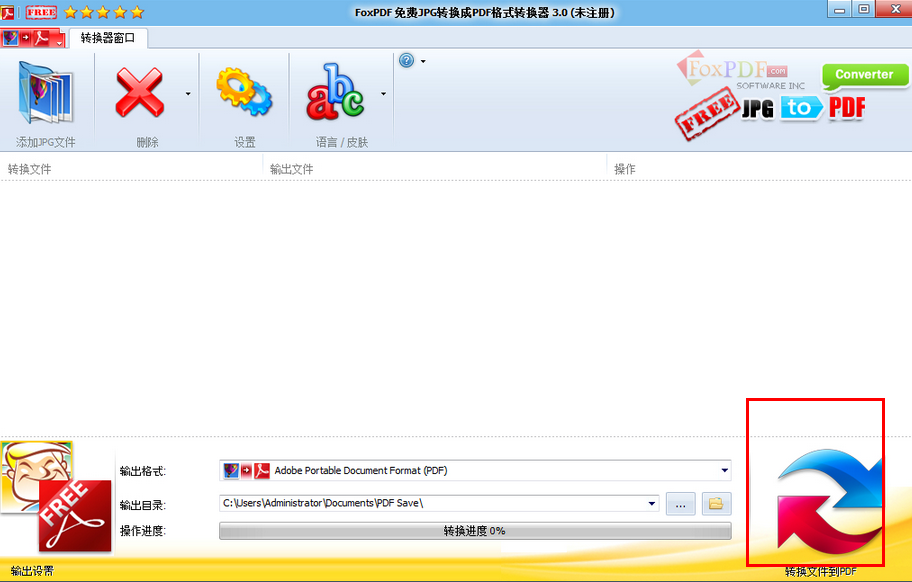Select the 转换器窗口 tab
This screenshot has height=582, width=912.
point(108,38)
